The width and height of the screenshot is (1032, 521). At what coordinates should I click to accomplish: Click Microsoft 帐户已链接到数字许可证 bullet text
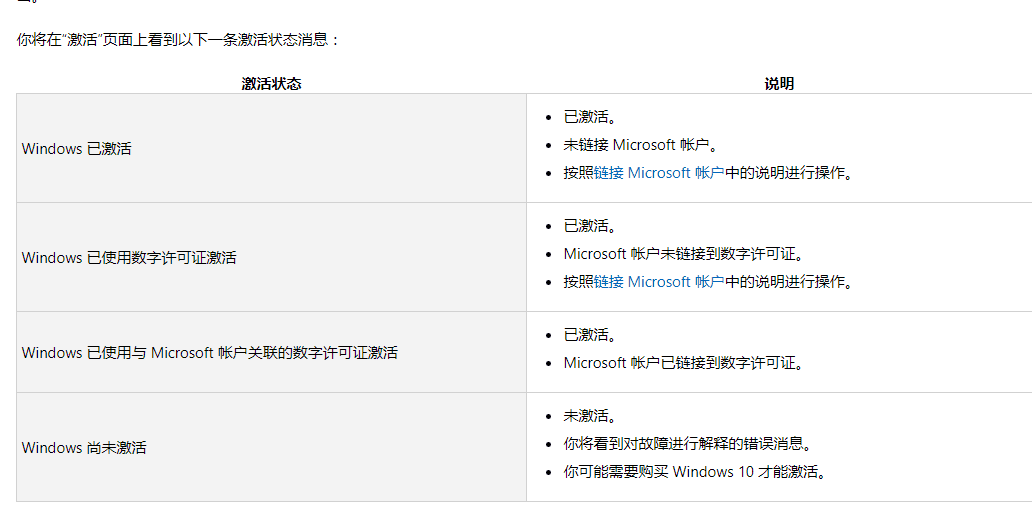(684, 363)
